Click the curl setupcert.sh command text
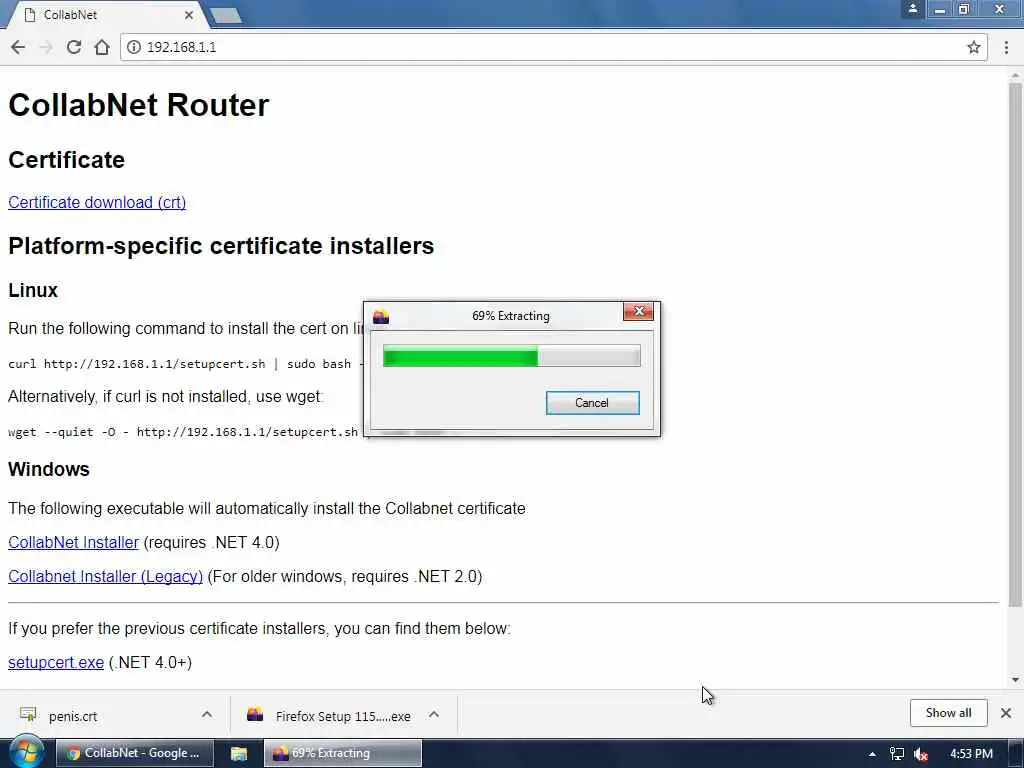 [185, 364]
